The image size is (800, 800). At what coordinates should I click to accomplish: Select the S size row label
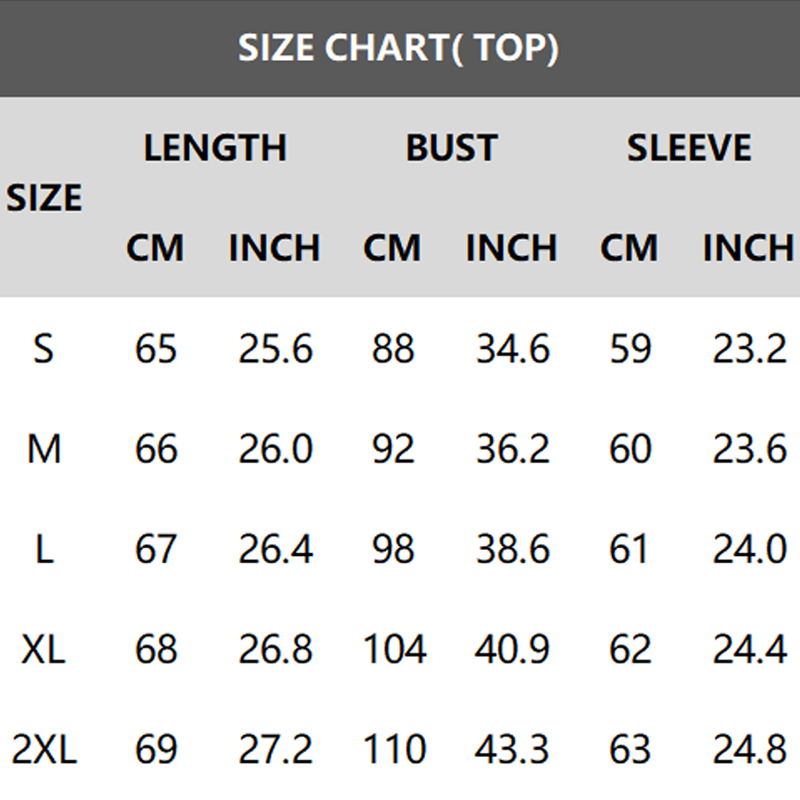[43, 349]
